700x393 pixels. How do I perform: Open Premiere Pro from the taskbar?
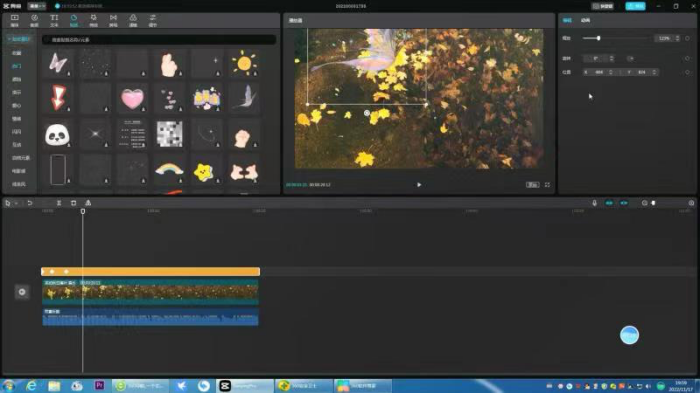(x=99, y=385)
